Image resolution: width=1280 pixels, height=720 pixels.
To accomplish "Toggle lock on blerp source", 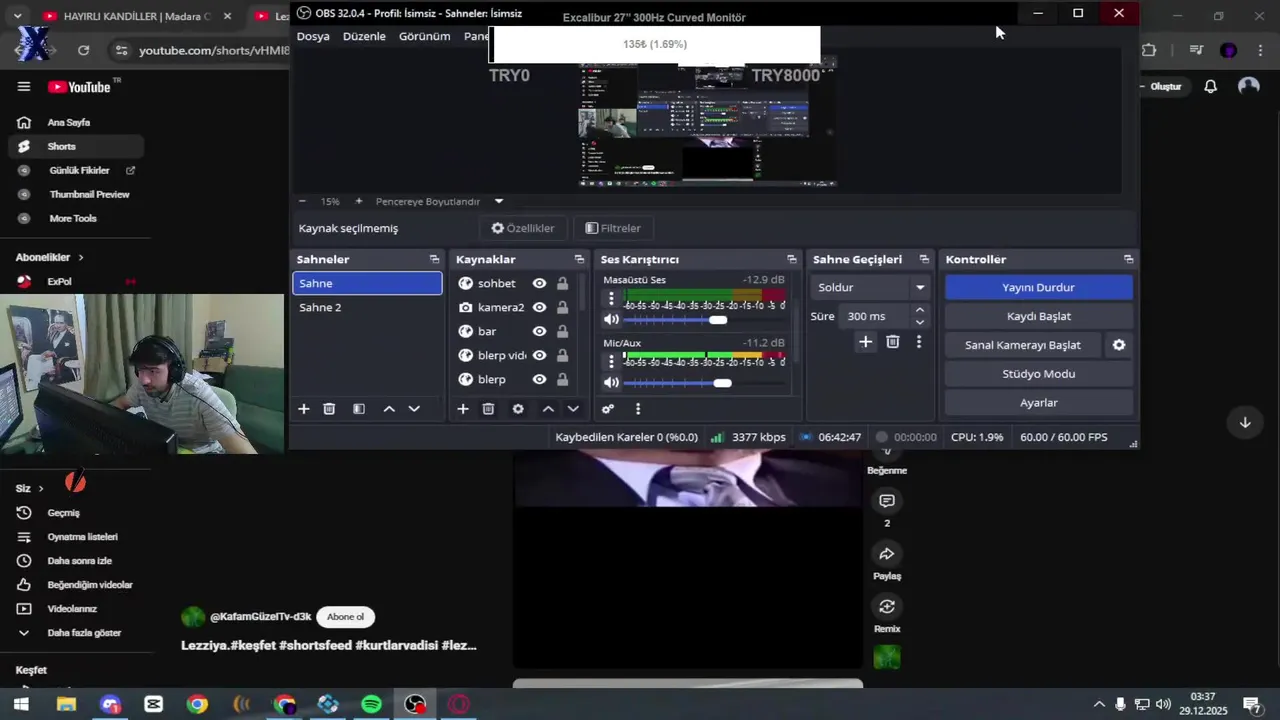I will 562,379.
